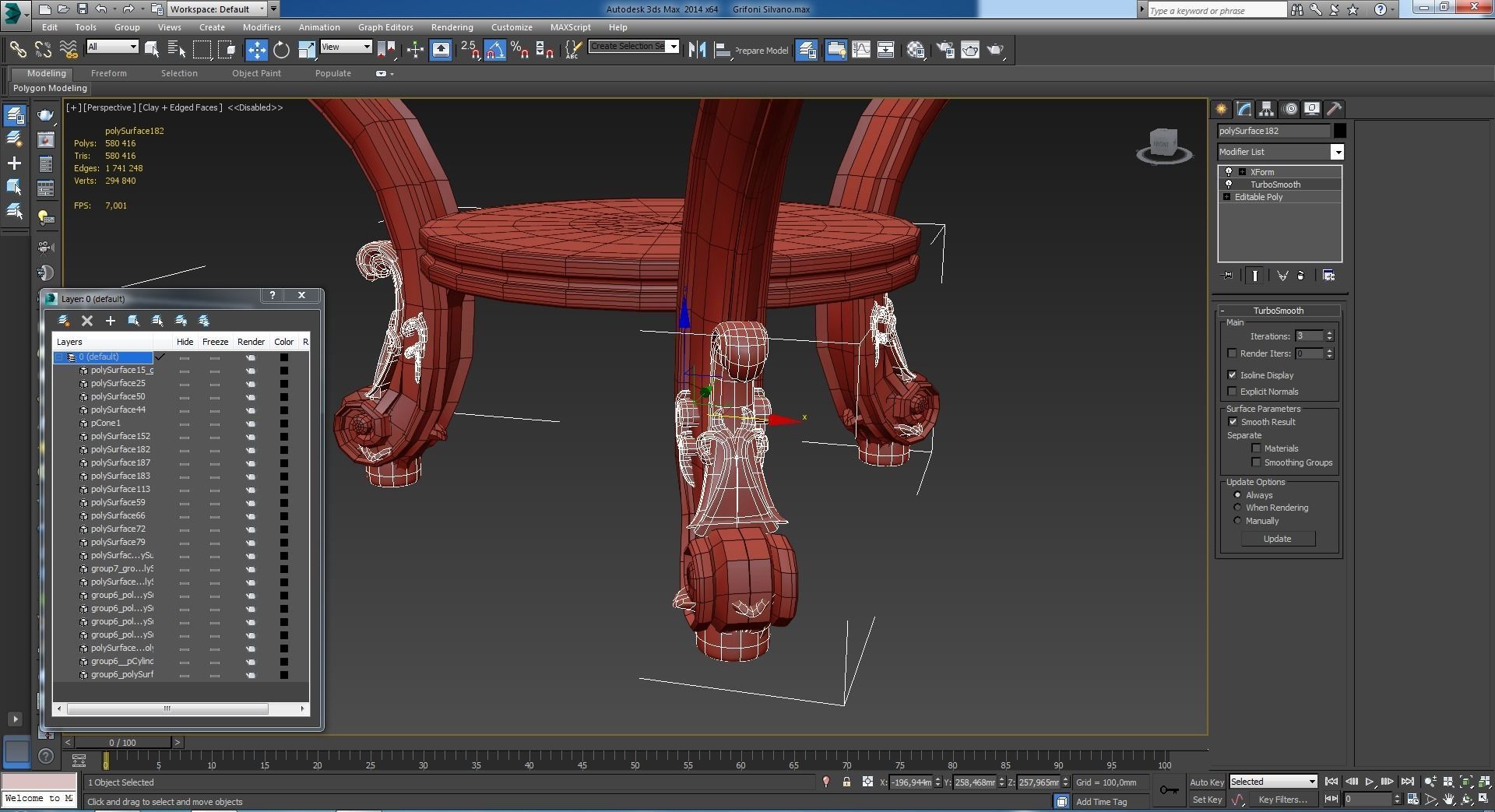Activate the Select and Move tool
The image size is (1495, 812).
[256, 50]
